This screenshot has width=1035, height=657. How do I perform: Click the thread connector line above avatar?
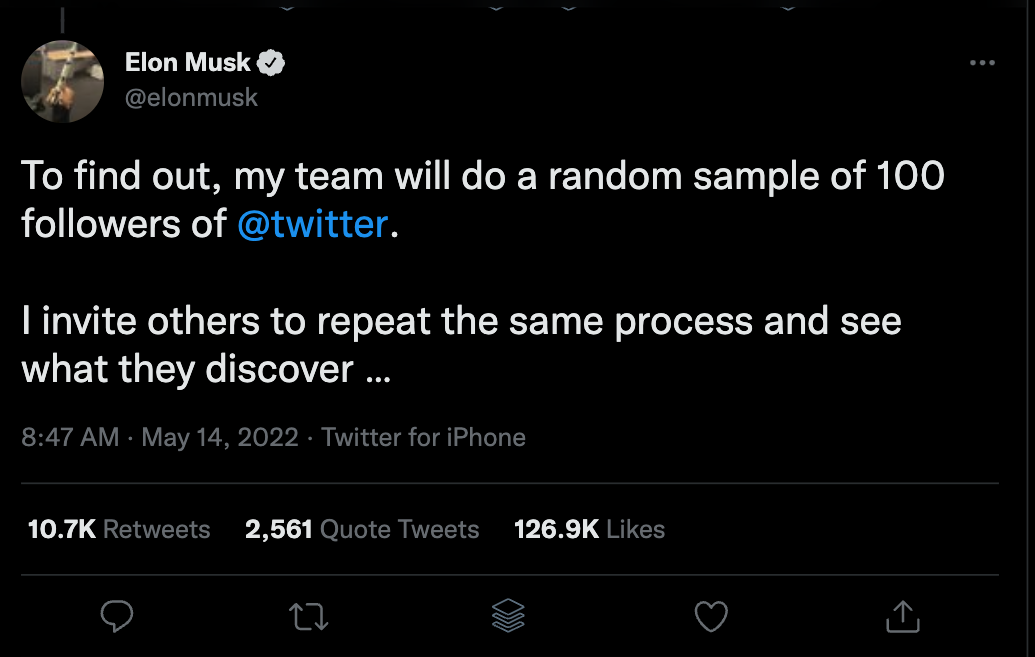pos(63,20)
